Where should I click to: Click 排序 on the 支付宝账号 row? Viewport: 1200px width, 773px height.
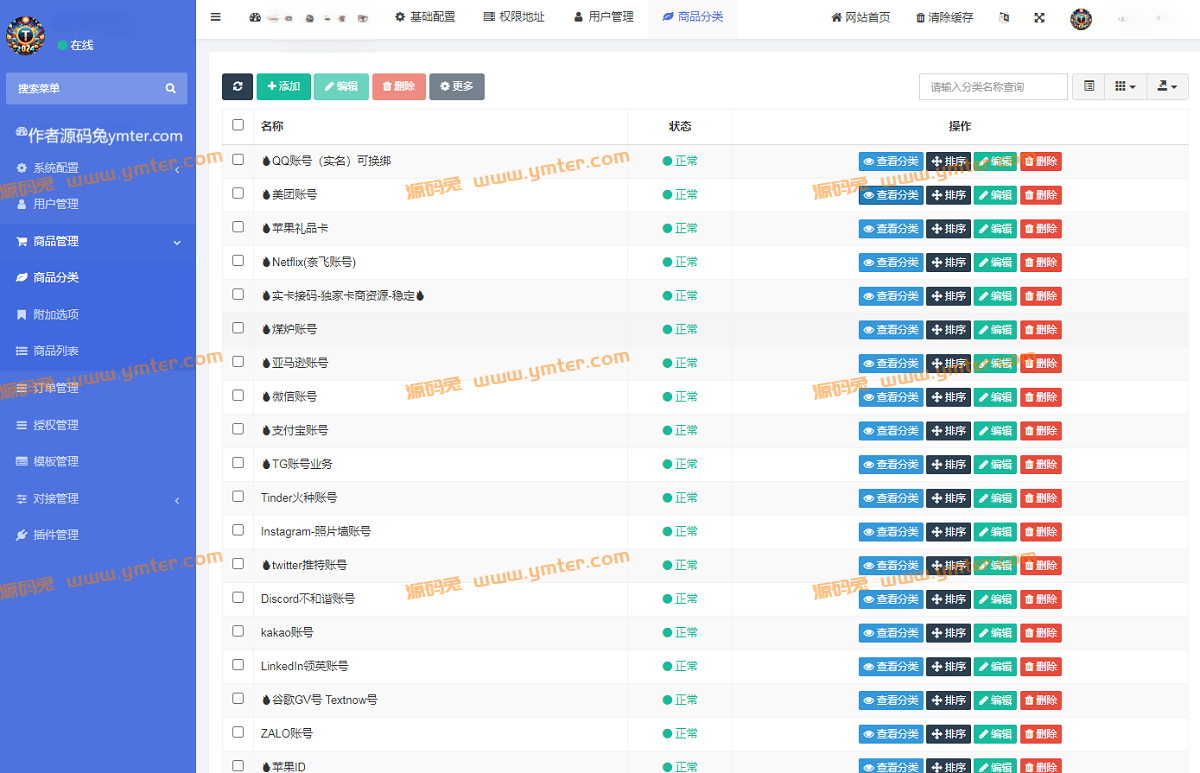point(948,431)
